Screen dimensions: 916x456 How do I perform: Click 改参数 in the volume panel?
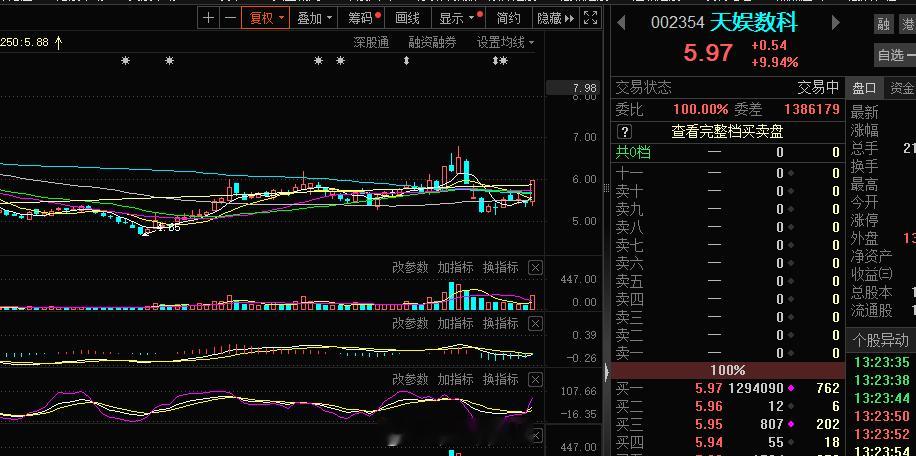(410, 268)
